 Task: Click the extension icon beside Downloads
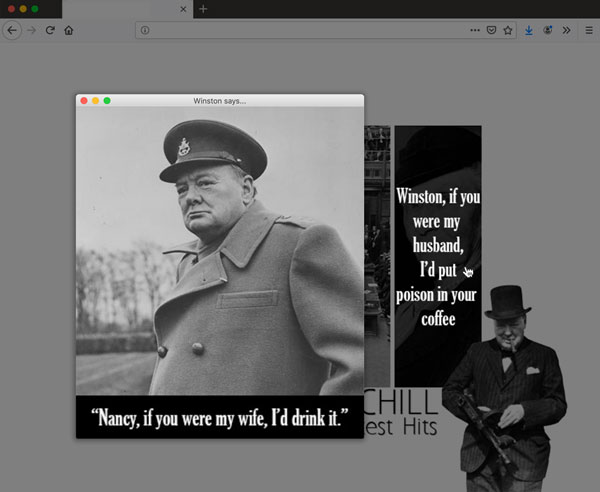click(548, 30)
